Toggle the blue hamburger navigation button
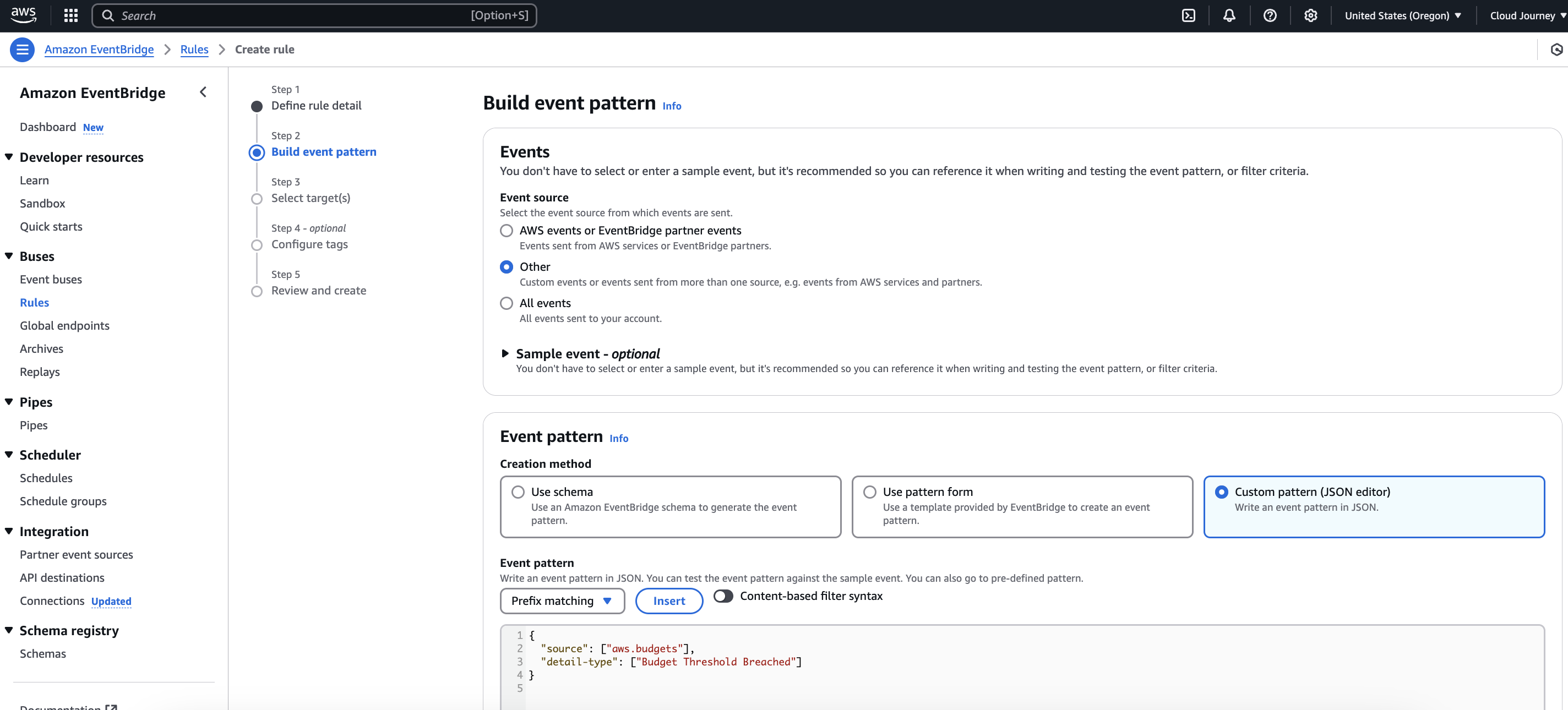 pyautogui.click(x=22, y=50)
